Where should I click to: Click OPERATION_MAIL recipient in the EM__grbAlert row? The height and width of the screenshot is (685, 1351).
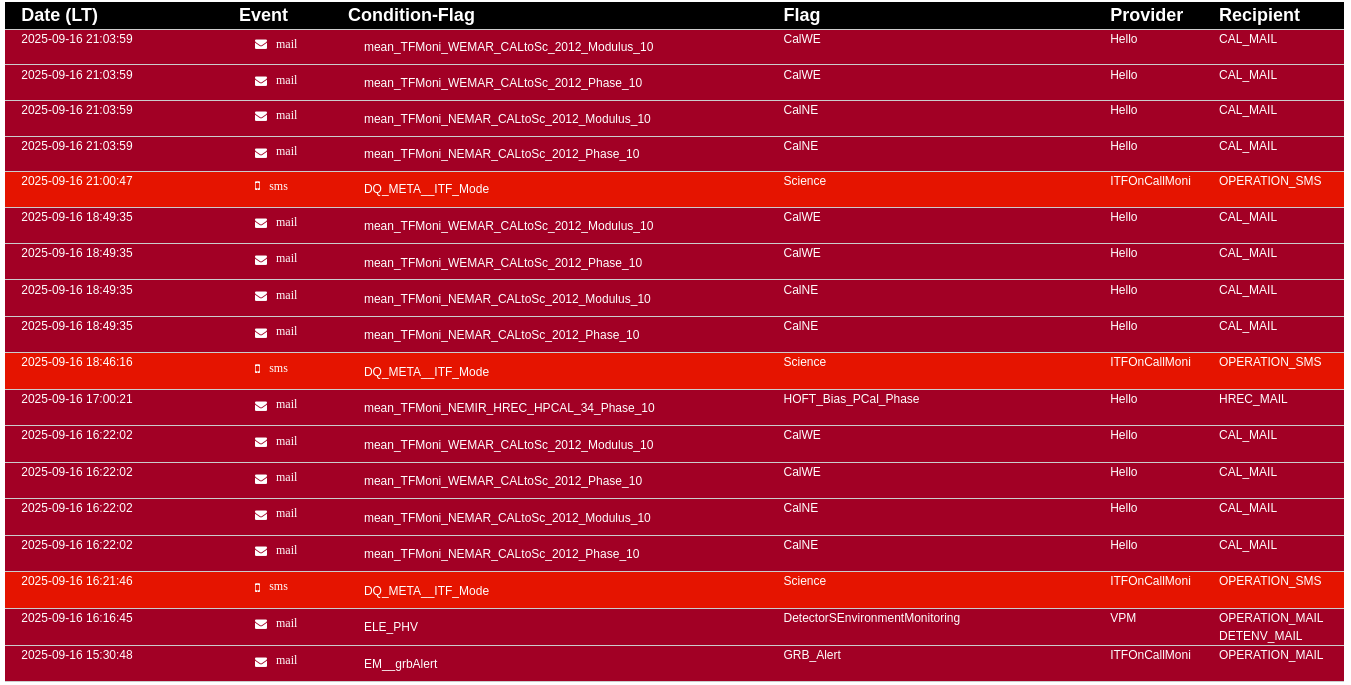point(1271,655)
